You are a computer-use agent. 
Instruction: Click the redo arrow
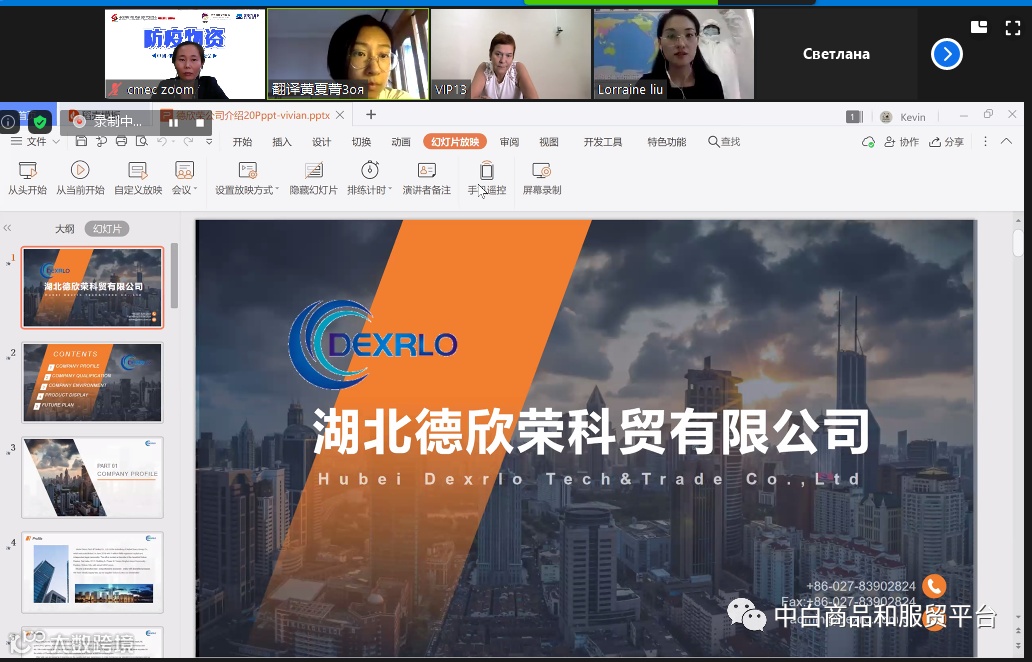point(188,141)
